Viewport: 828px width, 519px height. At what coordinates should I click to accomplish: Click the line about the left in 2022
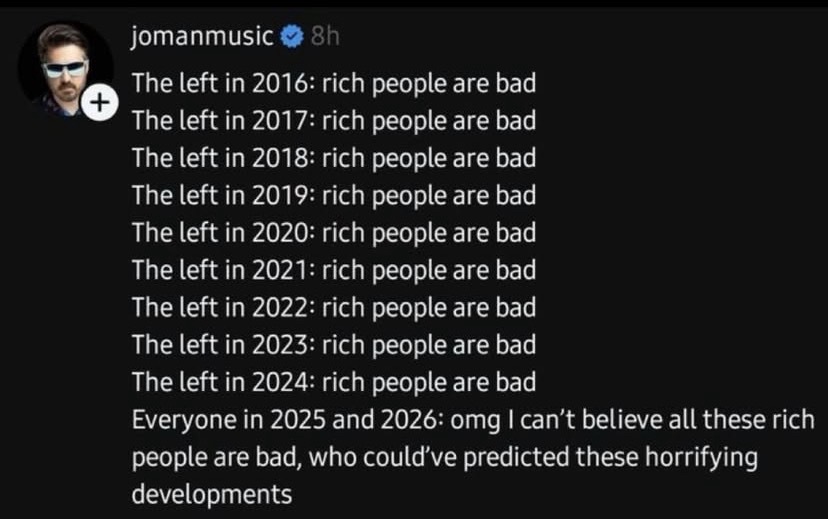pyautogui.click(x=334, y=307)
